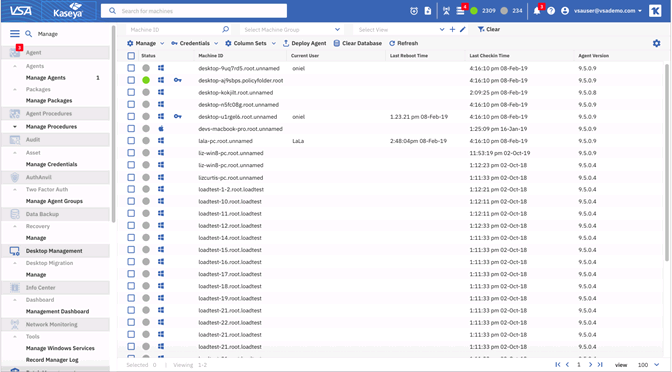This screenshot has width=672, height=372.
Task: Tick checkbox for devs-macbook-pro.root.unnamed
Action: coord(131,129)
